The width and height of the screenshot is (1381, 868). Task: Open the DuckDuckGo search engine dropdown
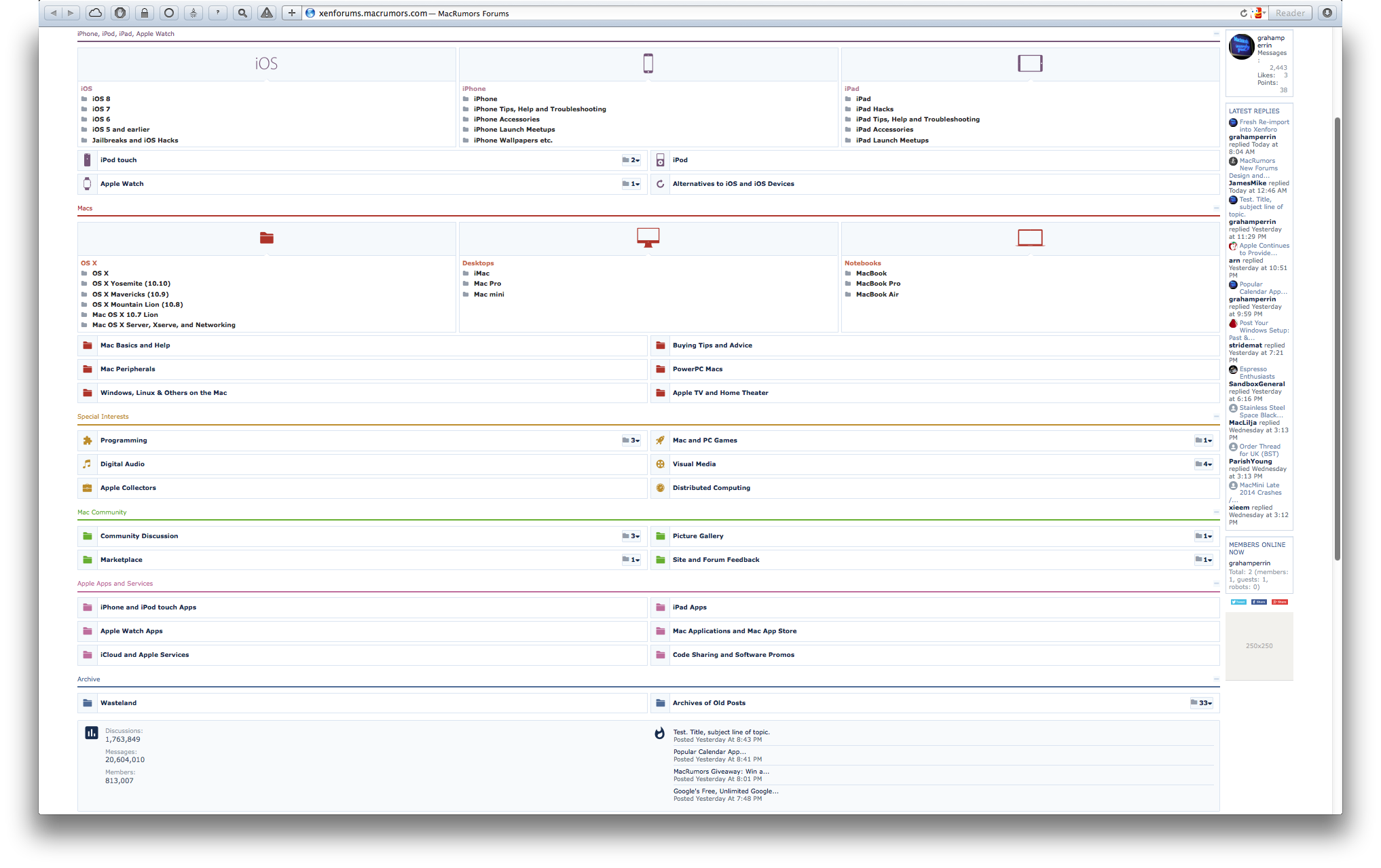[1259, 13]
